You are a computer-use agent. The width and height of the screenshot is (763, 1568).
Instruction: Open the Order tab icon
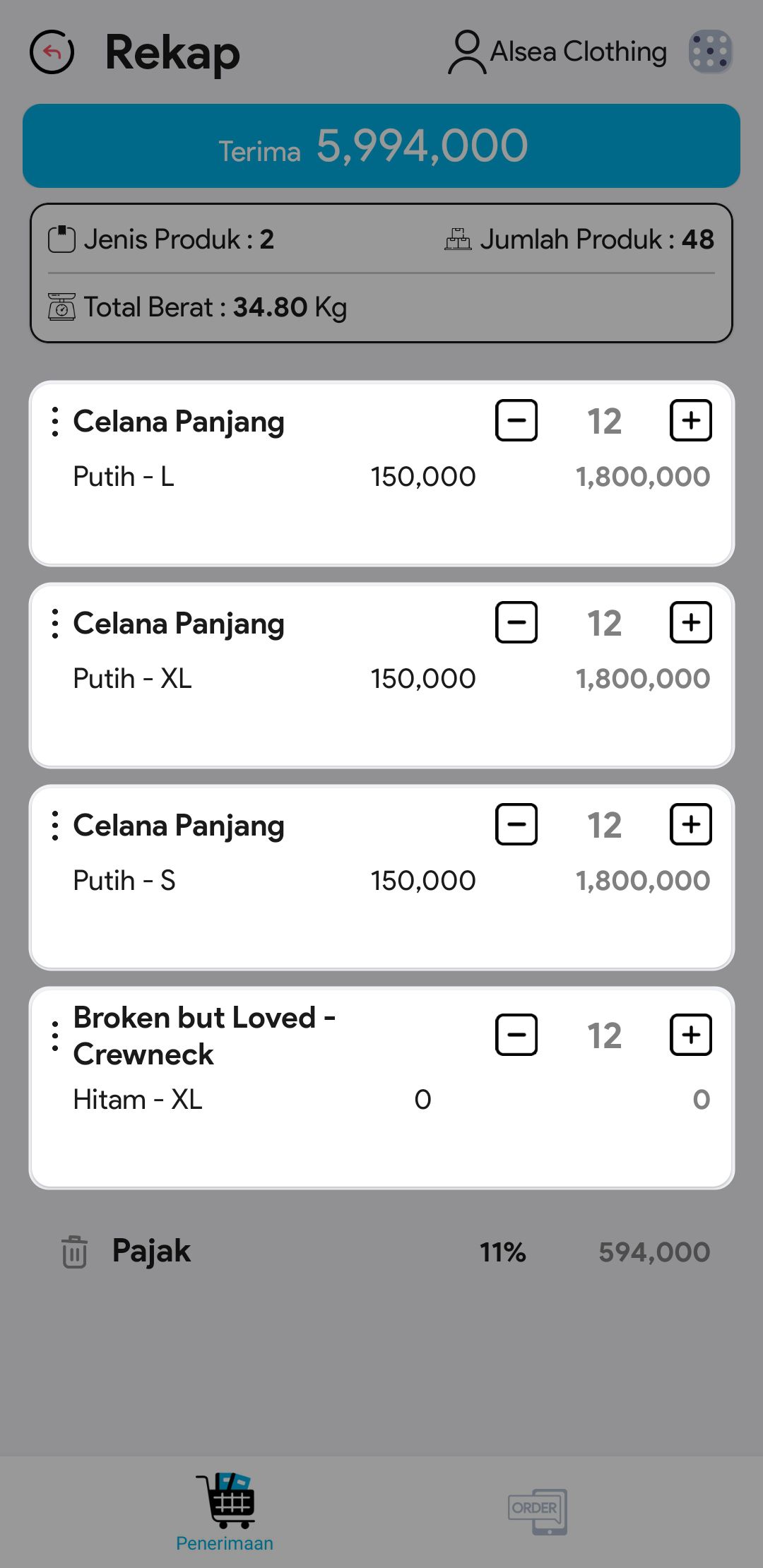pos(537,1511)
